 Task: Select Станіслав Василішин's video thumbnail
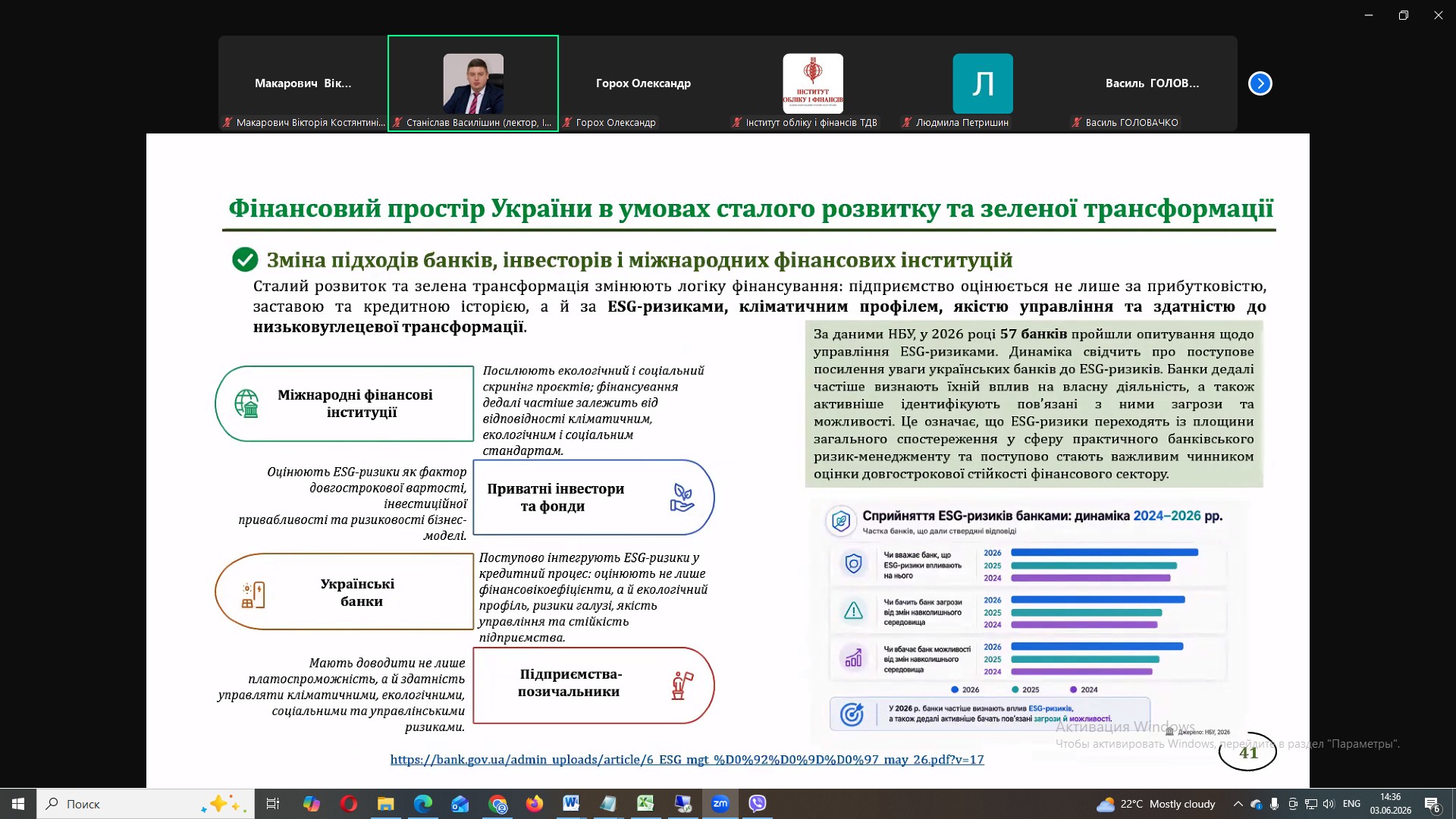(x=473, y=83)
